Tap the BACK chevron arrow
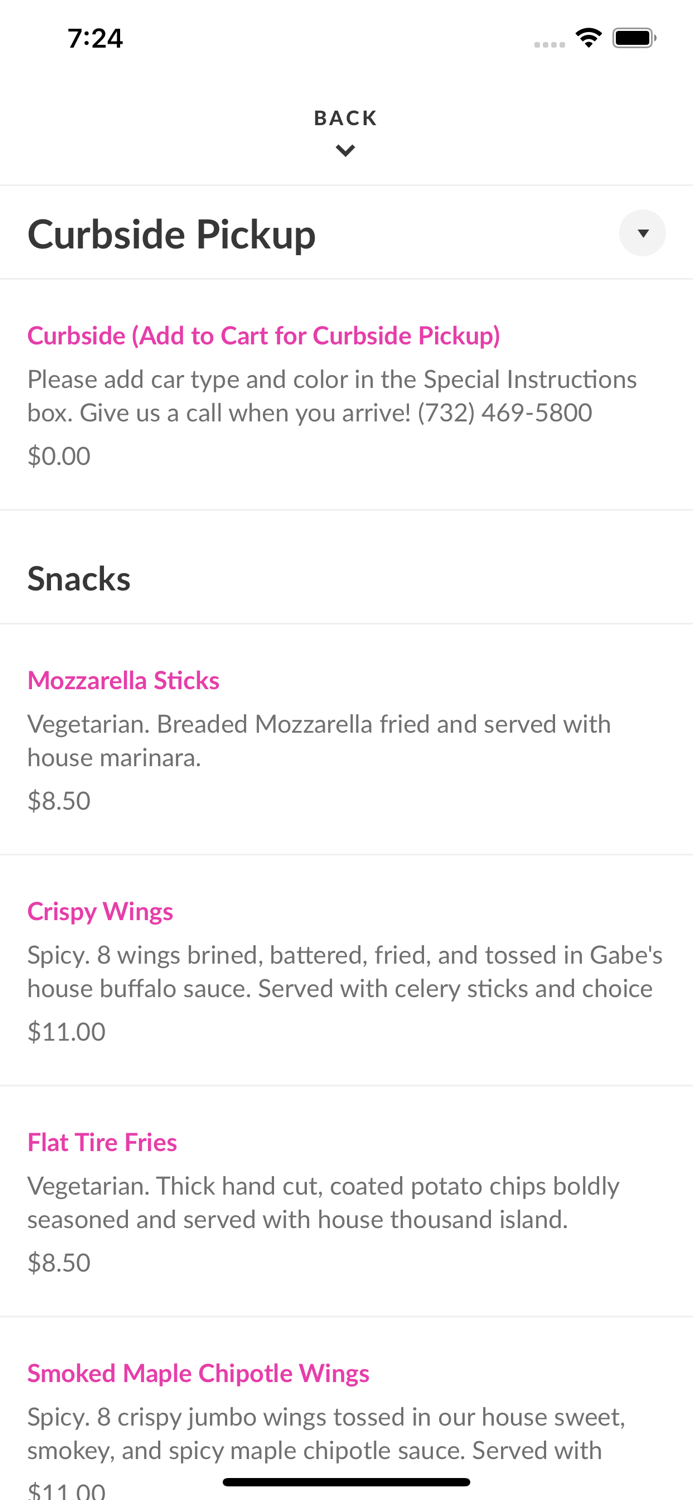 pyautogui.click(x=345, y=151)
